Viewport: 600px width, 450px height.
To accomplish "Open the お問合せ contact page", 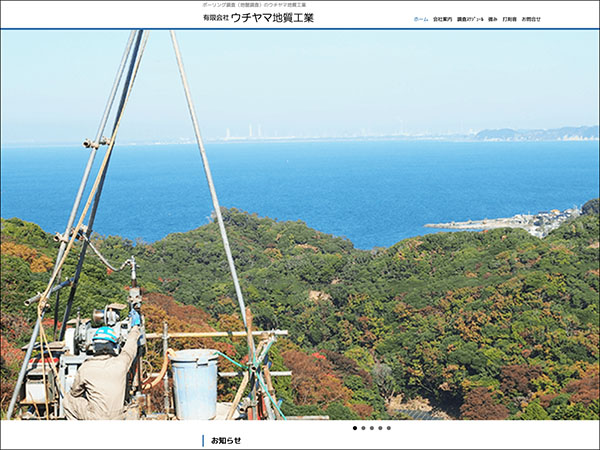I will (531, 19).
